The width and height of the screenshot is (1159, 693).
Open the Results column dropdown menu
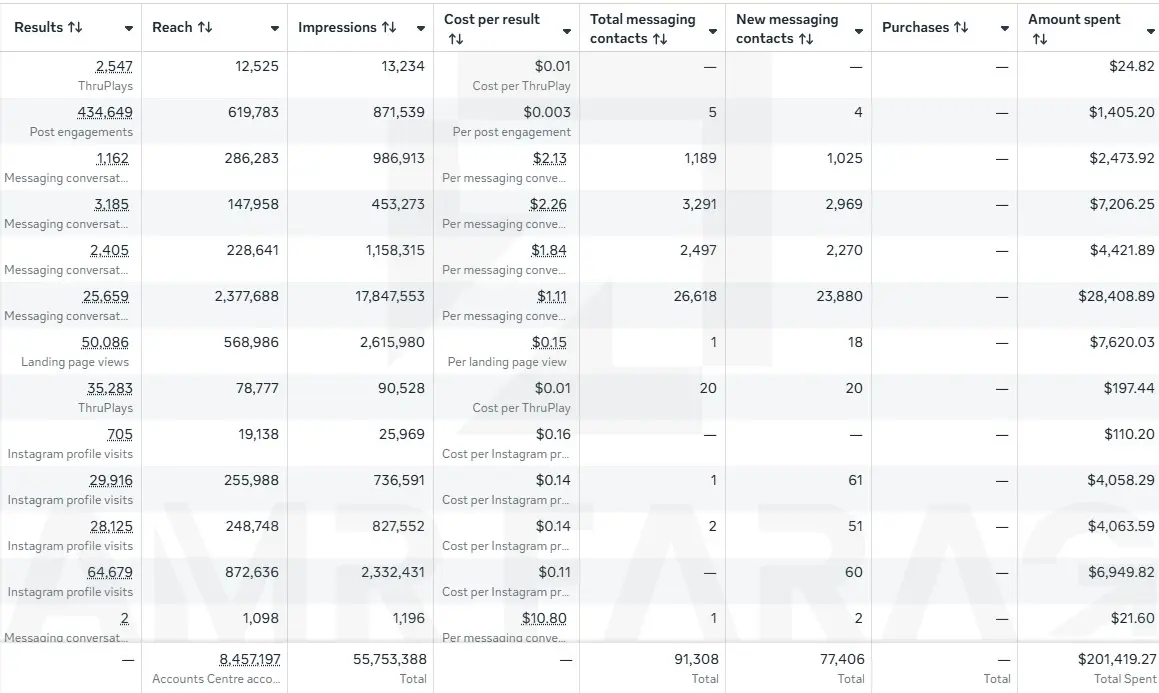129,29
